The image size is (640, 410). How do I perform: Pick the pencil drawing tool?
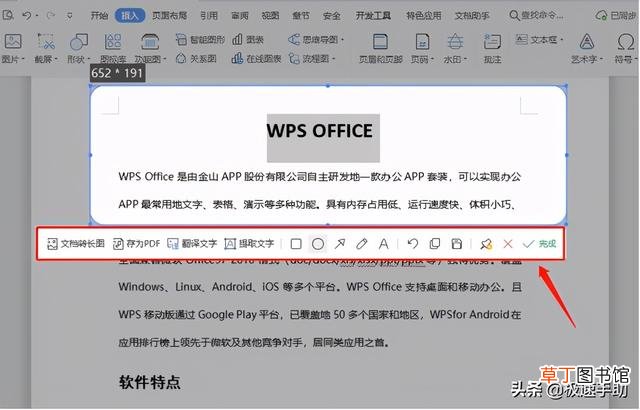coord(362,244)
